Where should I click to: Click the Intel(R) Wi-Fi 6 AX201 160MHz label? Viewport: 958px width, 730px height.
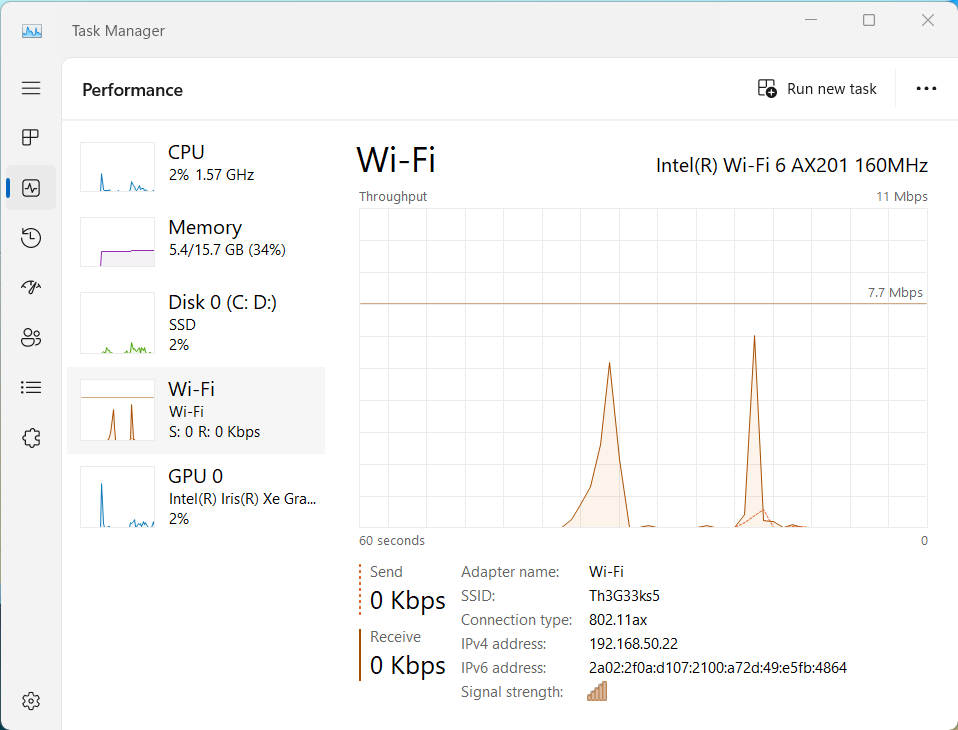point(792,166)
